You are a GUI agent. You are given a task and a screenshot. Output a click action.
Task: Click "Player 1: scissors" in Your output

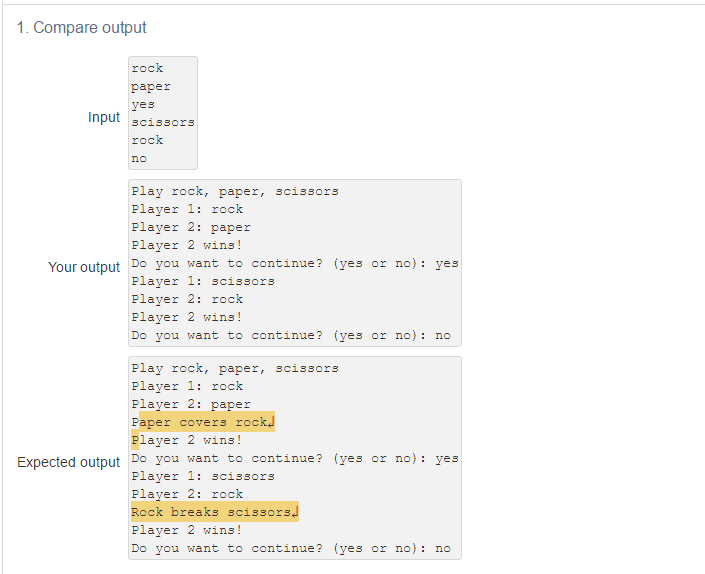pos(203,281)
